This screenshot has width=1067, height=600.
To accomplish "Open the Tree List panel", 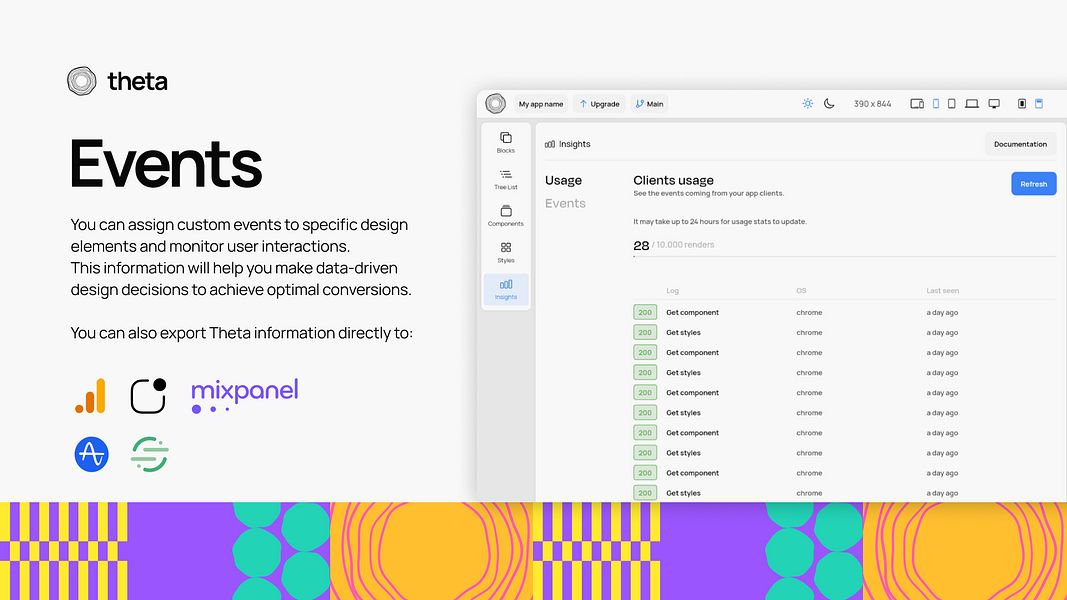I will 506,179.
